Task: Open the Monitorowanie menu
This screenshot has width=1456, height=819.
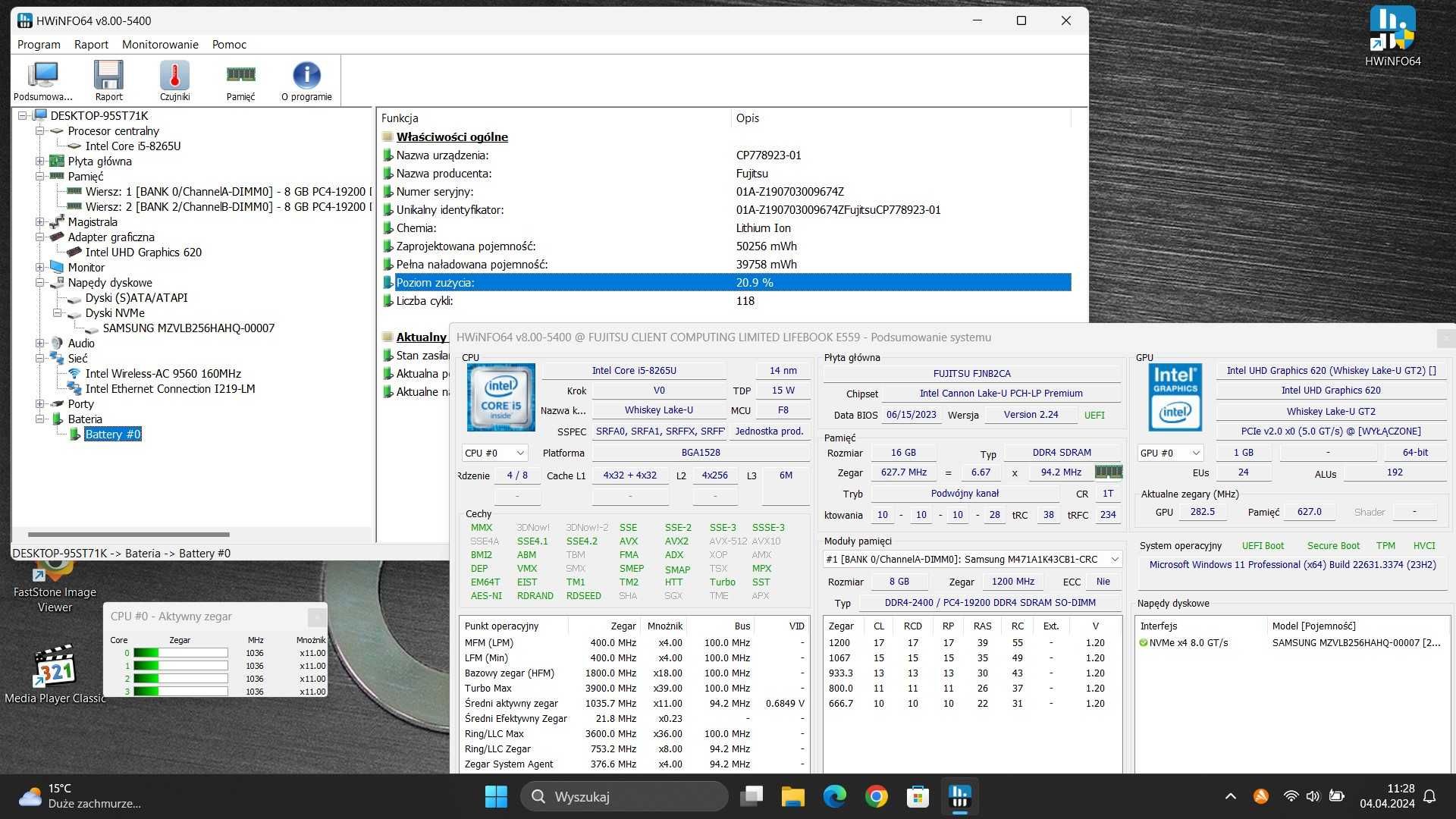Action: 160,44
